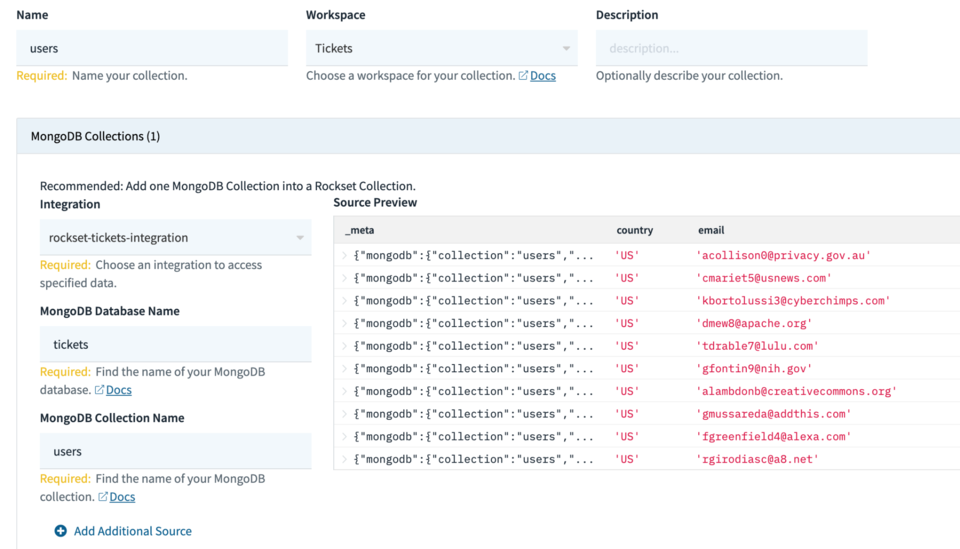Screen dimensions: 960x549
Task: Open the workspace Docs link
Action: (542, 76)
